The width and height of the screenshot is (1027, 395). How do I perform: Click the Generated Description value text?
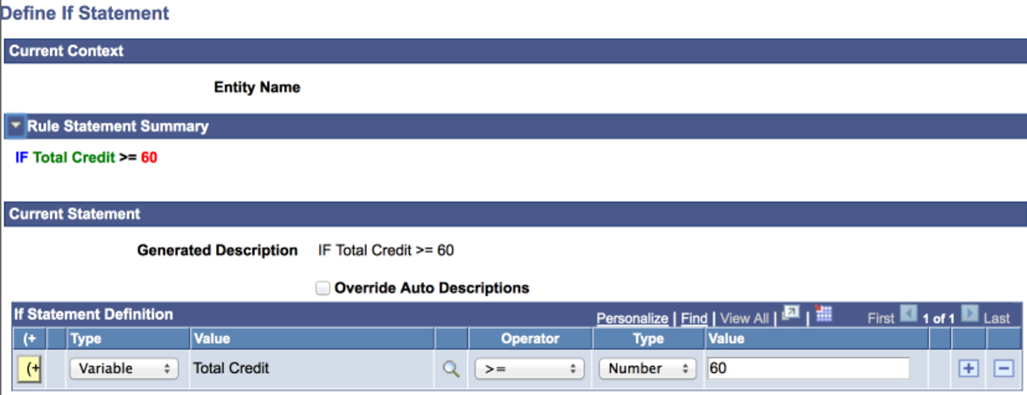point(386,250)
